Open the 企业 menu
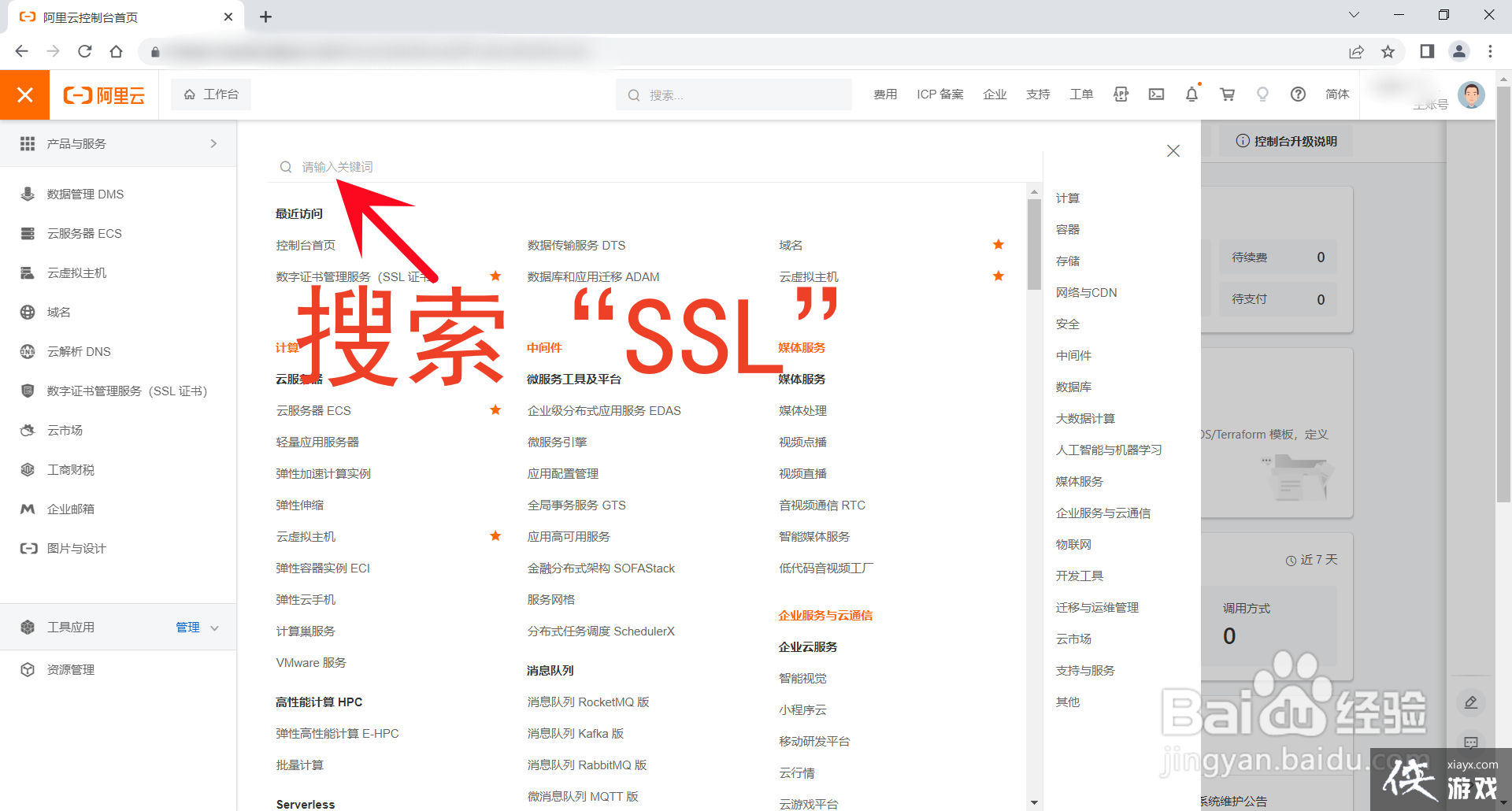The height and width of the screenshot is (811, 1512). pyautogui.click(x=995, y=94)
